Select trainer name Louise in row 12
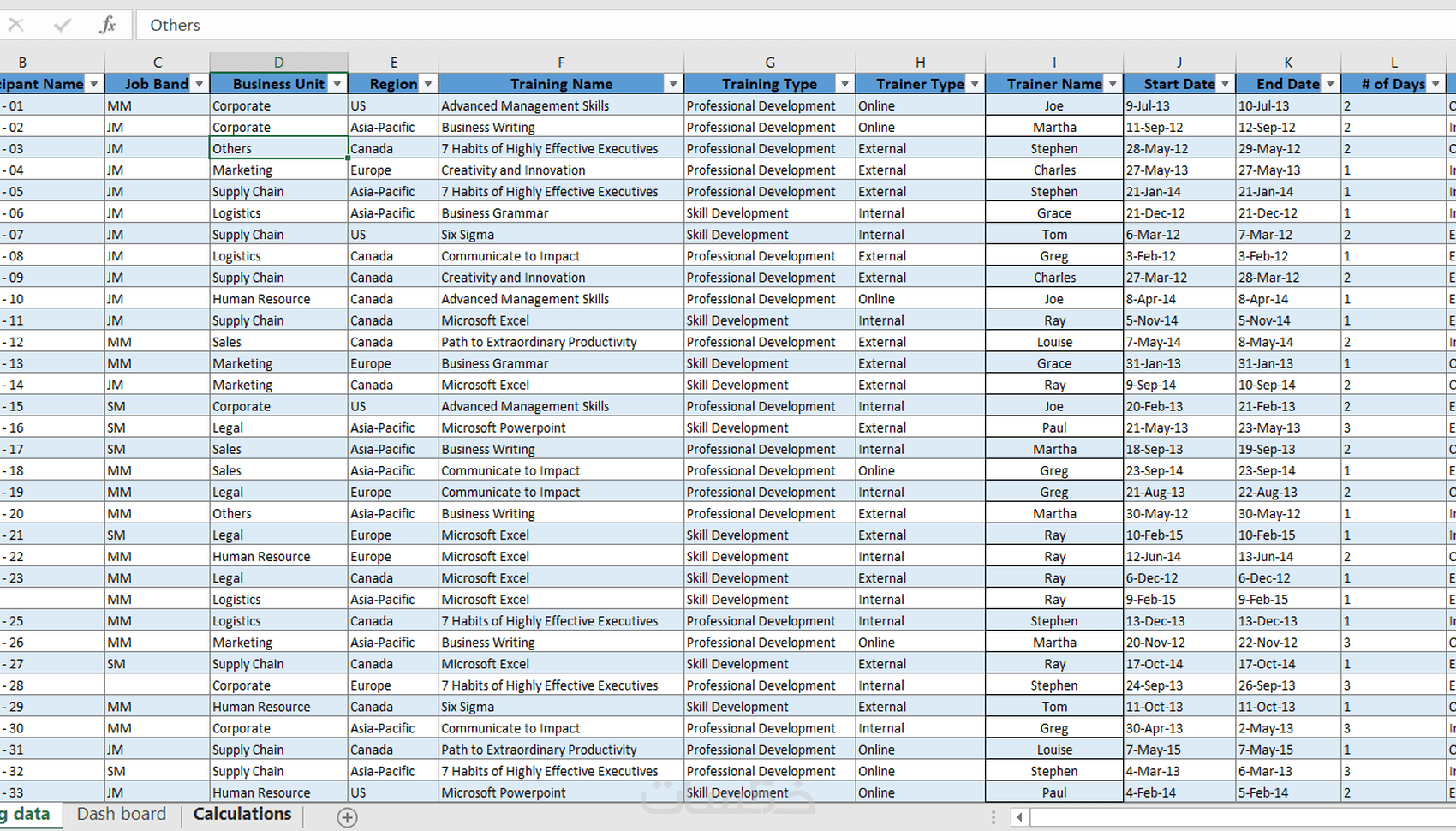The width and height of the screenshot is (1456, 831). coord(1054,342)
